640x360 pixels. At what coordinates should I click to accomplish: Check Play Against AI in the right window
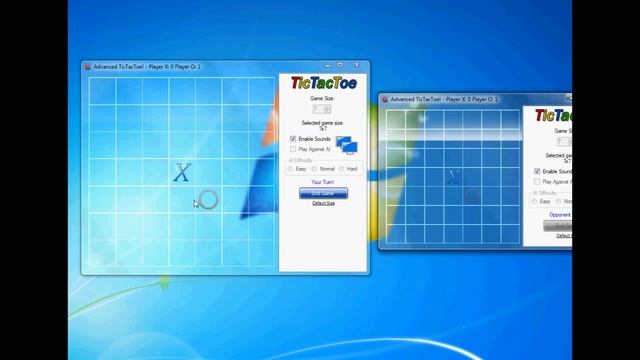[x=537, y=182]
